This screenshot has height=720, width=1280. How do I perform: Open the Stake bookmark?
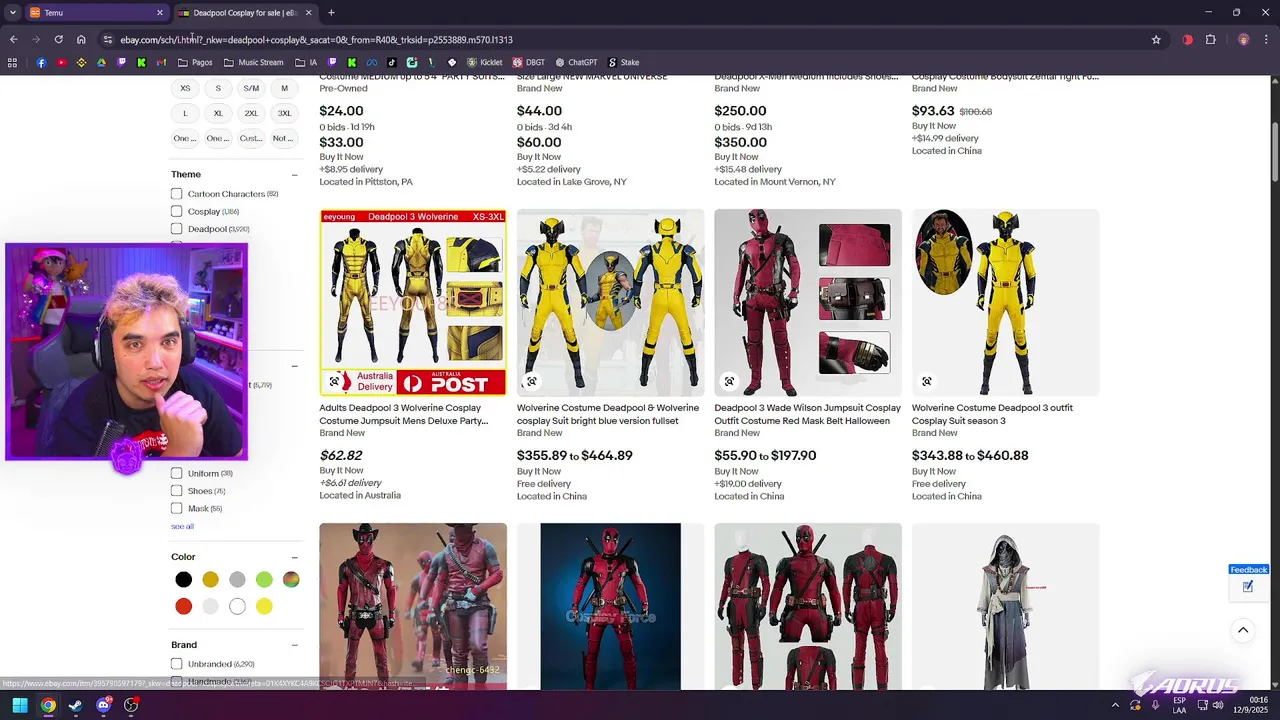[623, 62]
